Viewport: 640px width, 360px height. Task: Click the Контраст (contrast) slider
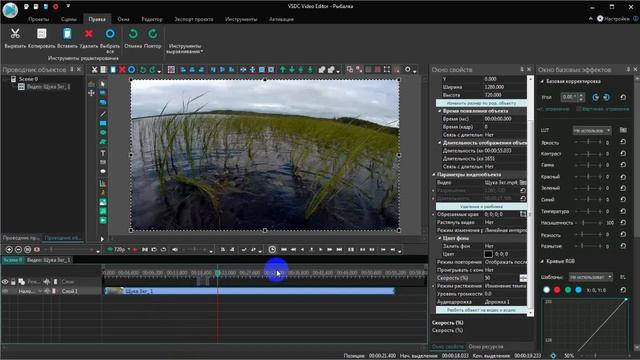click(x=588, y=154)
